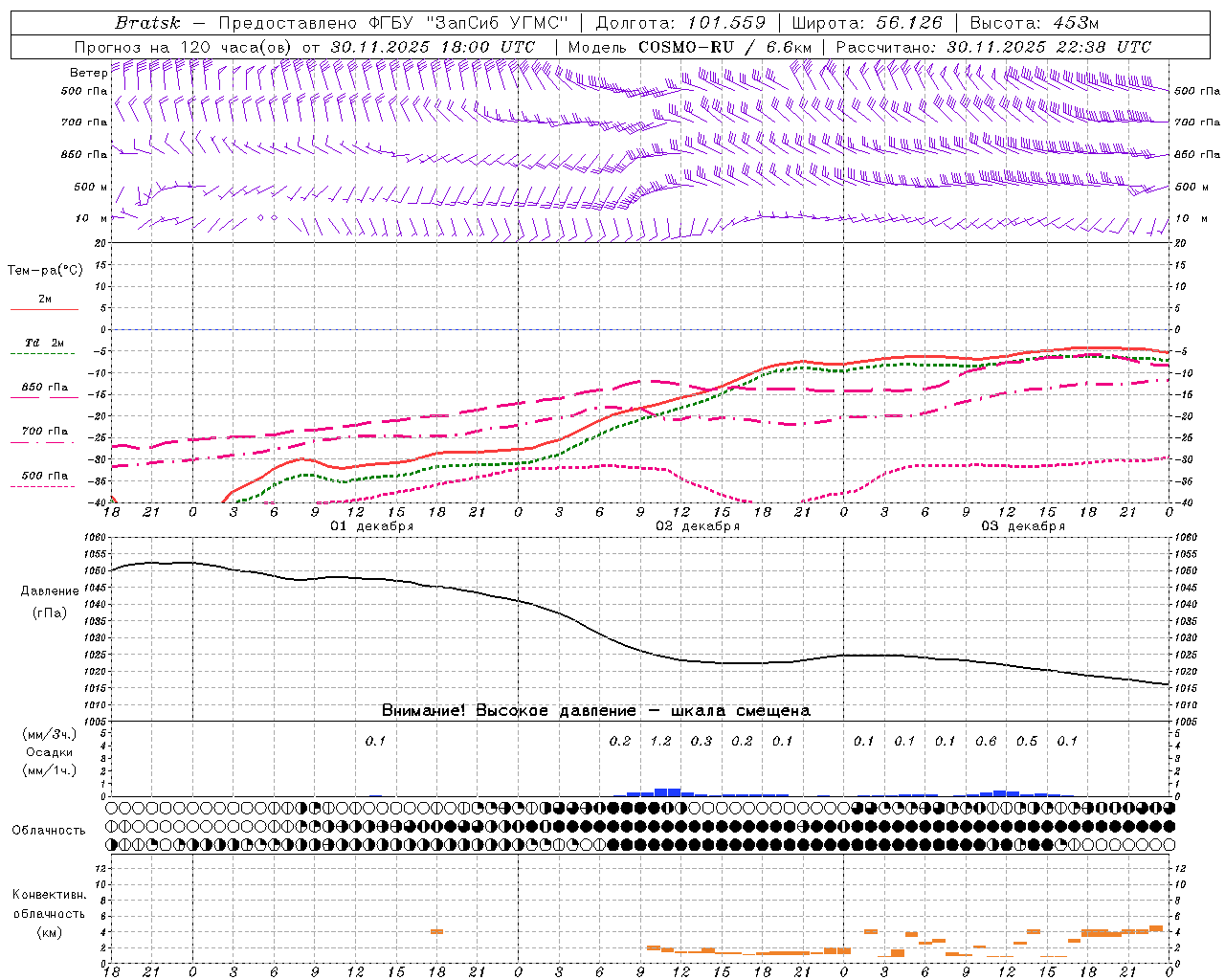Click the "Осадки" precipitation label
The height and width of the screenshot is (980, 1225).
click(x=50, y=752)
